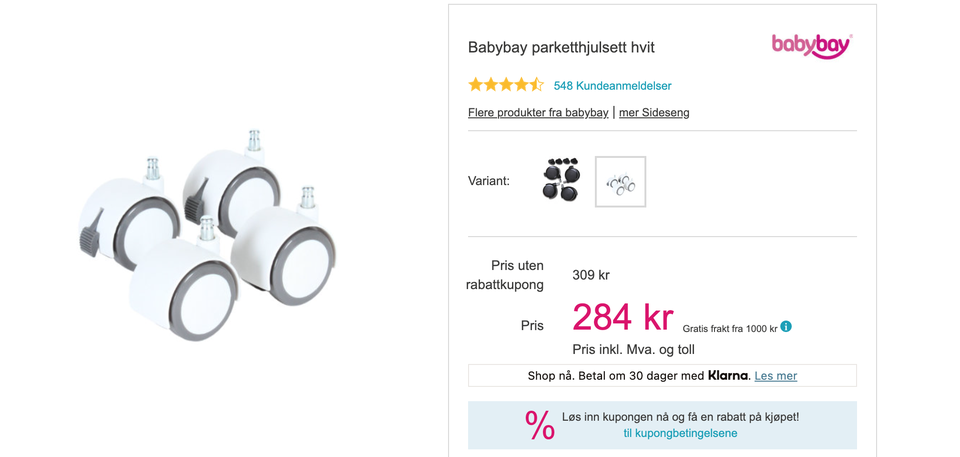Open Flere produkter fra babybay link
This screenshot has height=457, width=960.
click(538, 113)
